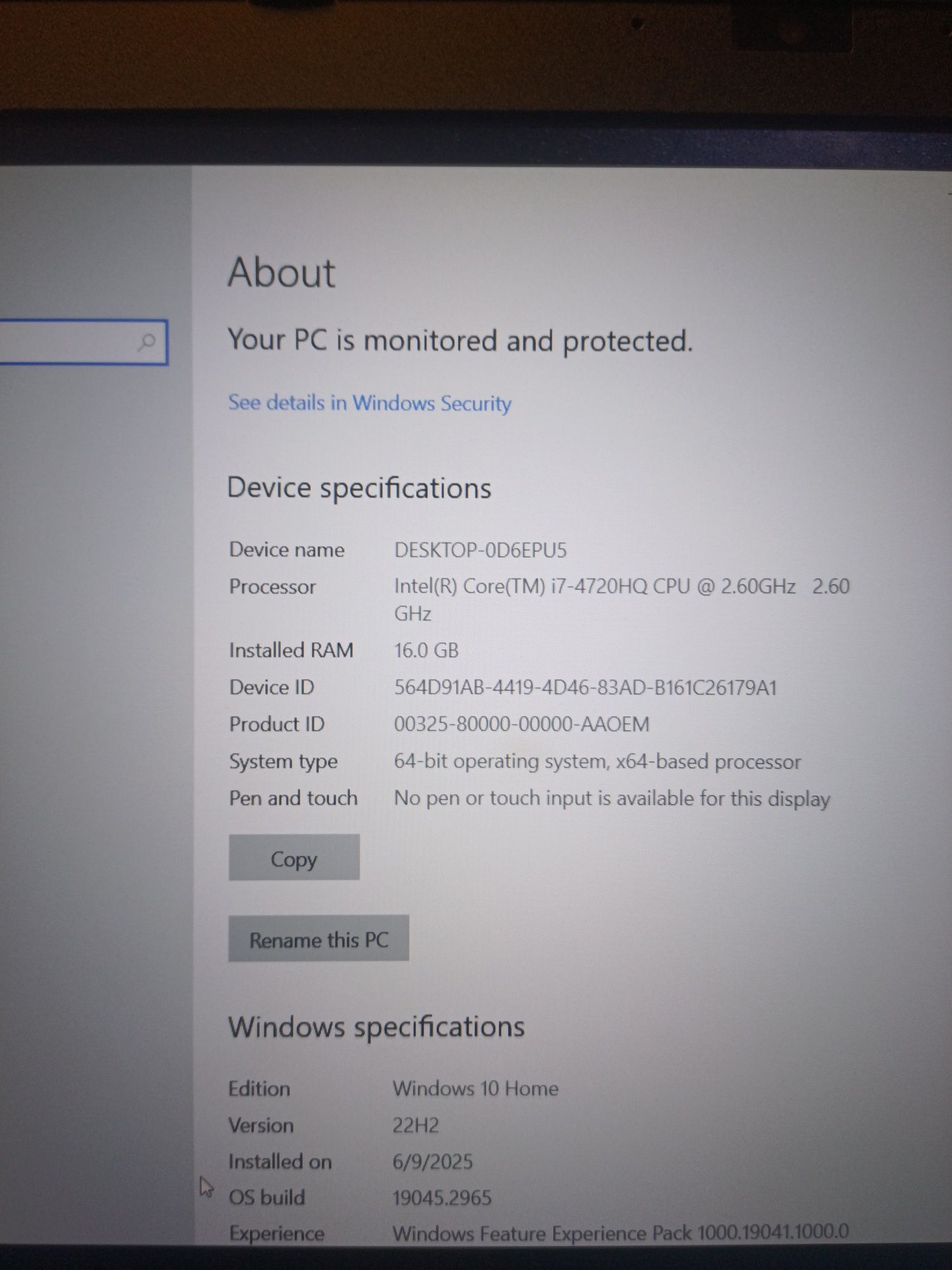Select the Device ID label
The height and width of the screenshot is (1270, 952).
click(272, 687)
